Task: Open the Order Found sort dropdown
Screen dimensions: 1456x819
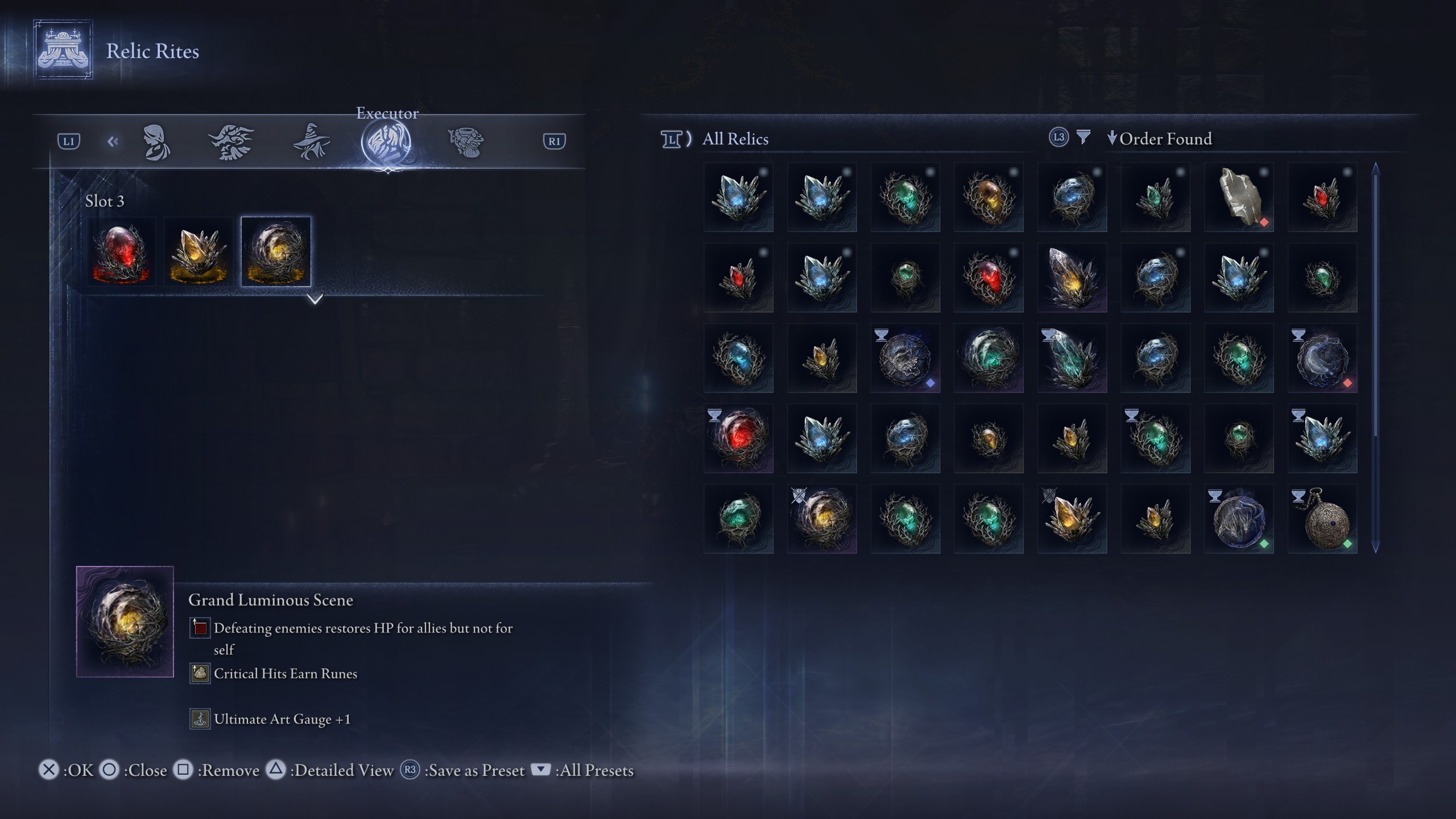Action: [x=1165, y=139]
